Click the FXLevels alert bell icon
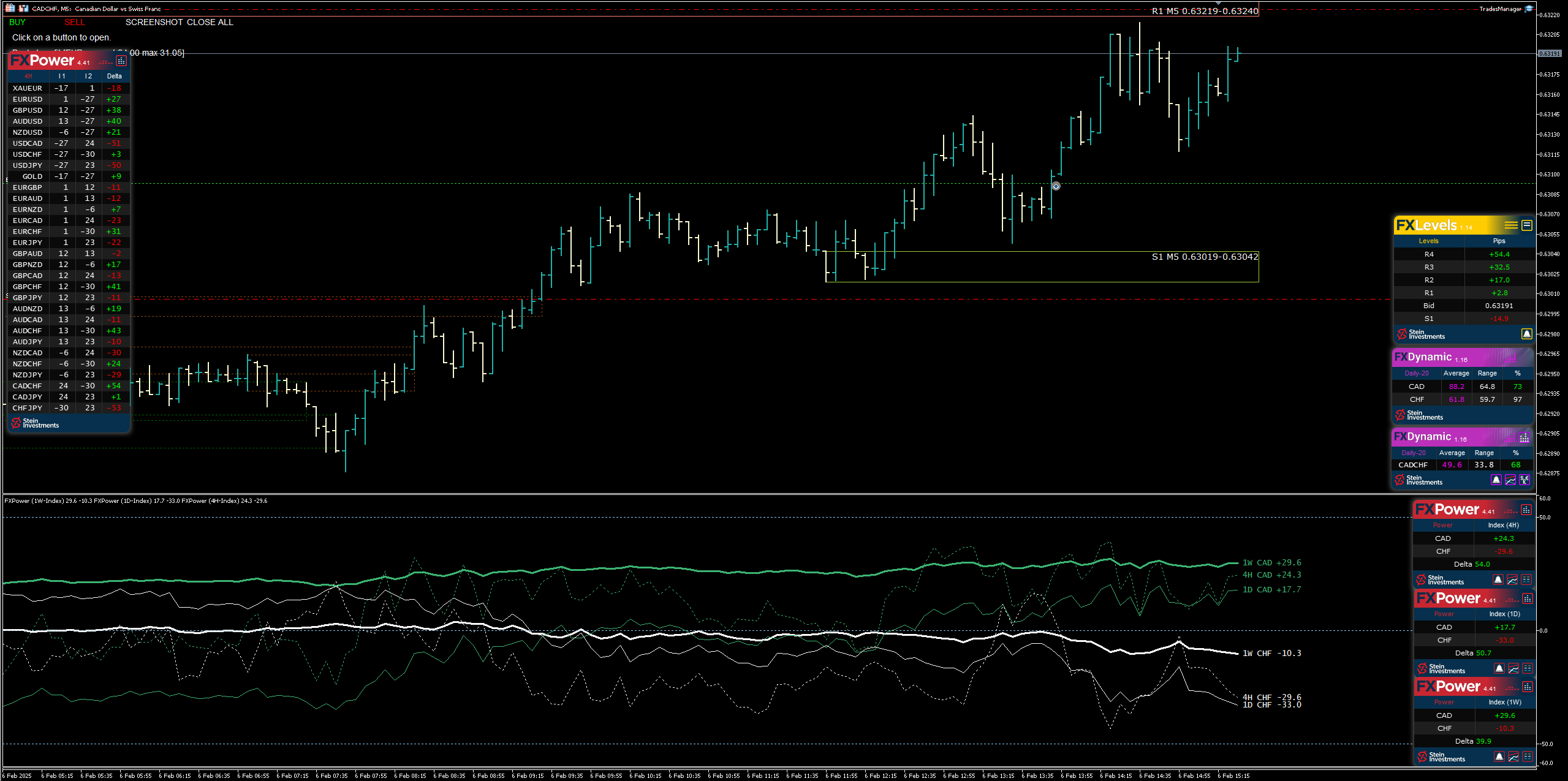 [1526, 334]
